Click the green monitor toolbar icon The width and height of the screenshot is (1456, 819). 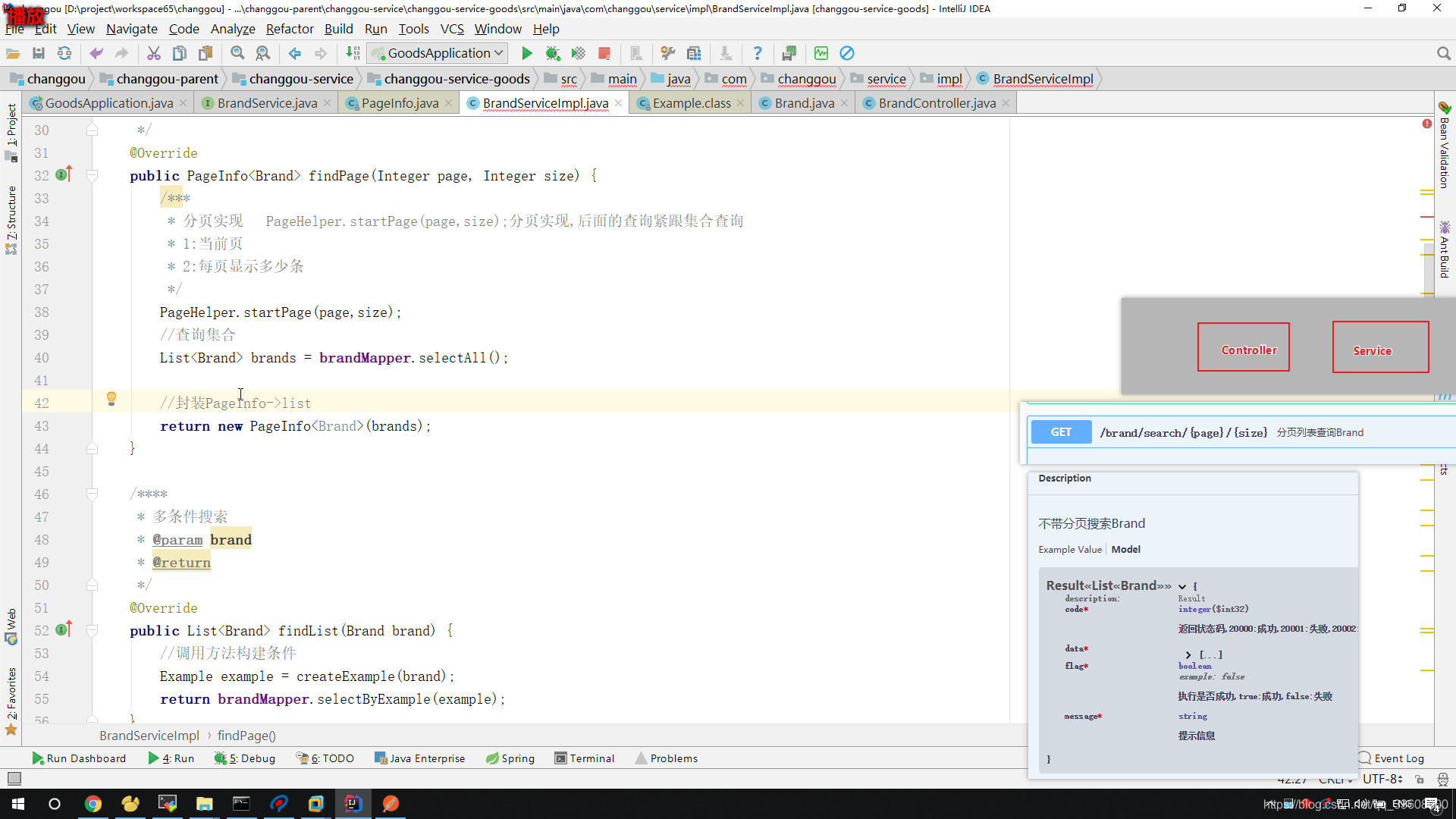point(821,53)
